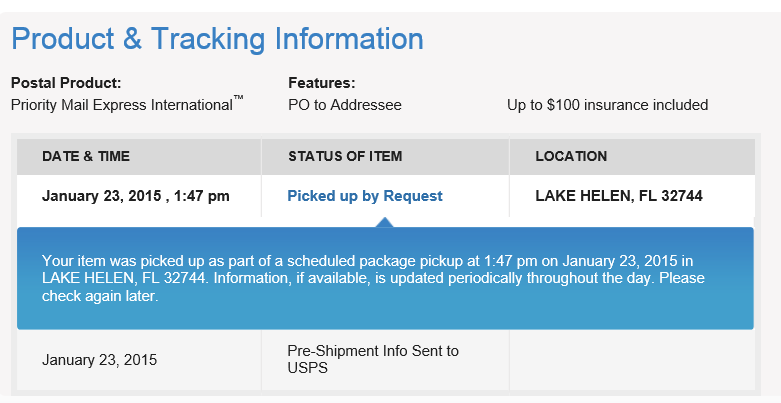781x403 pixels.
Task: Click the January 23, 2015 date in bottom row
Action: coord(99,360)
